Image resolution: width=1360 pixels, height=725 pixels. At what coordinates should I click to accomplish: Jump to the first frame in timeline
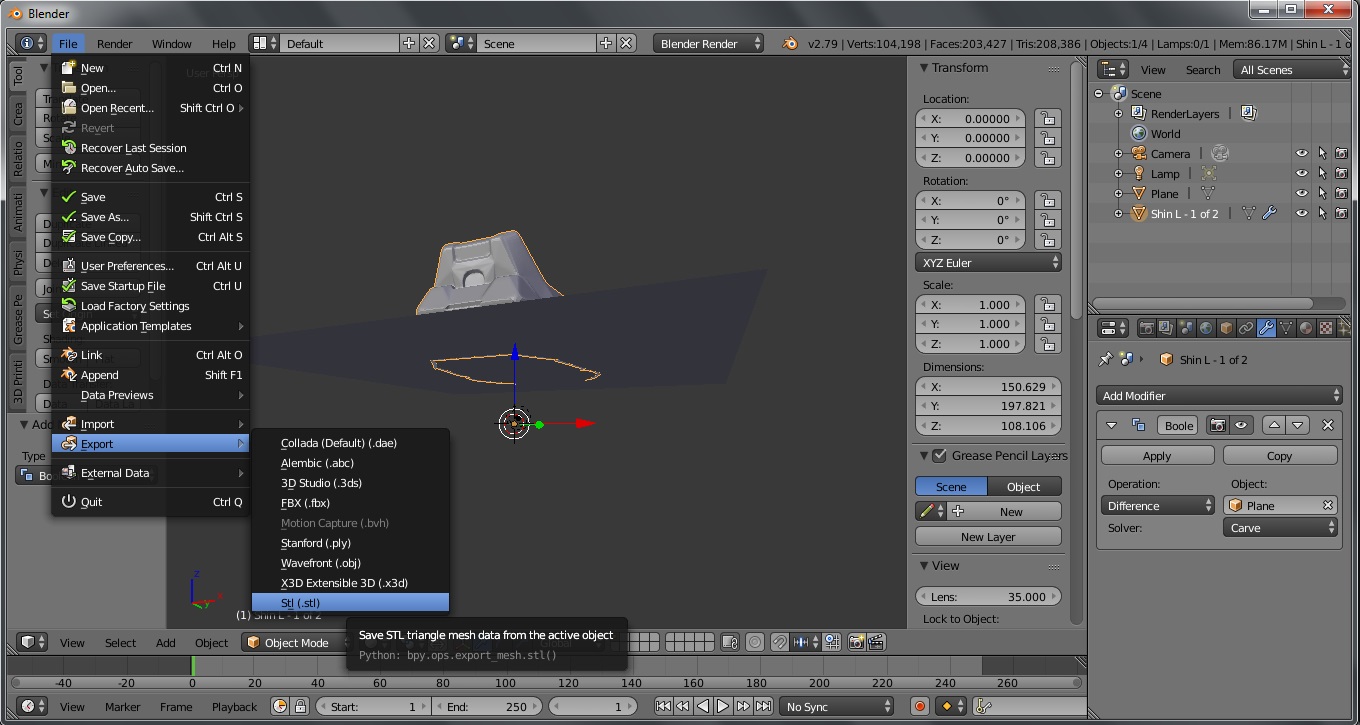tap(663, 706)
